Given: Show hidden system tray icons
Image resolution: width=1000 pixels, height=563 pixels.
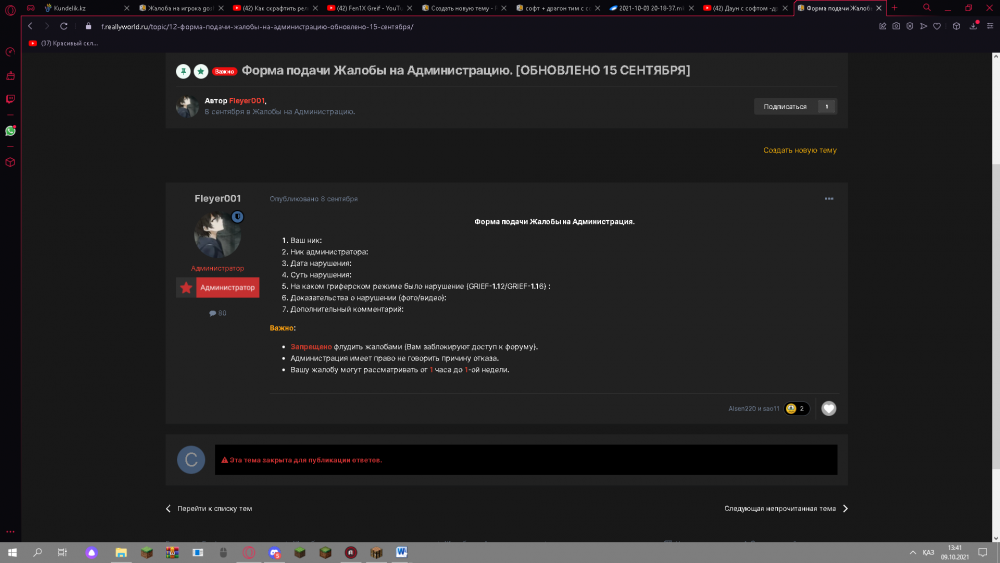Looking at the screenshot, I should point(913,552).
